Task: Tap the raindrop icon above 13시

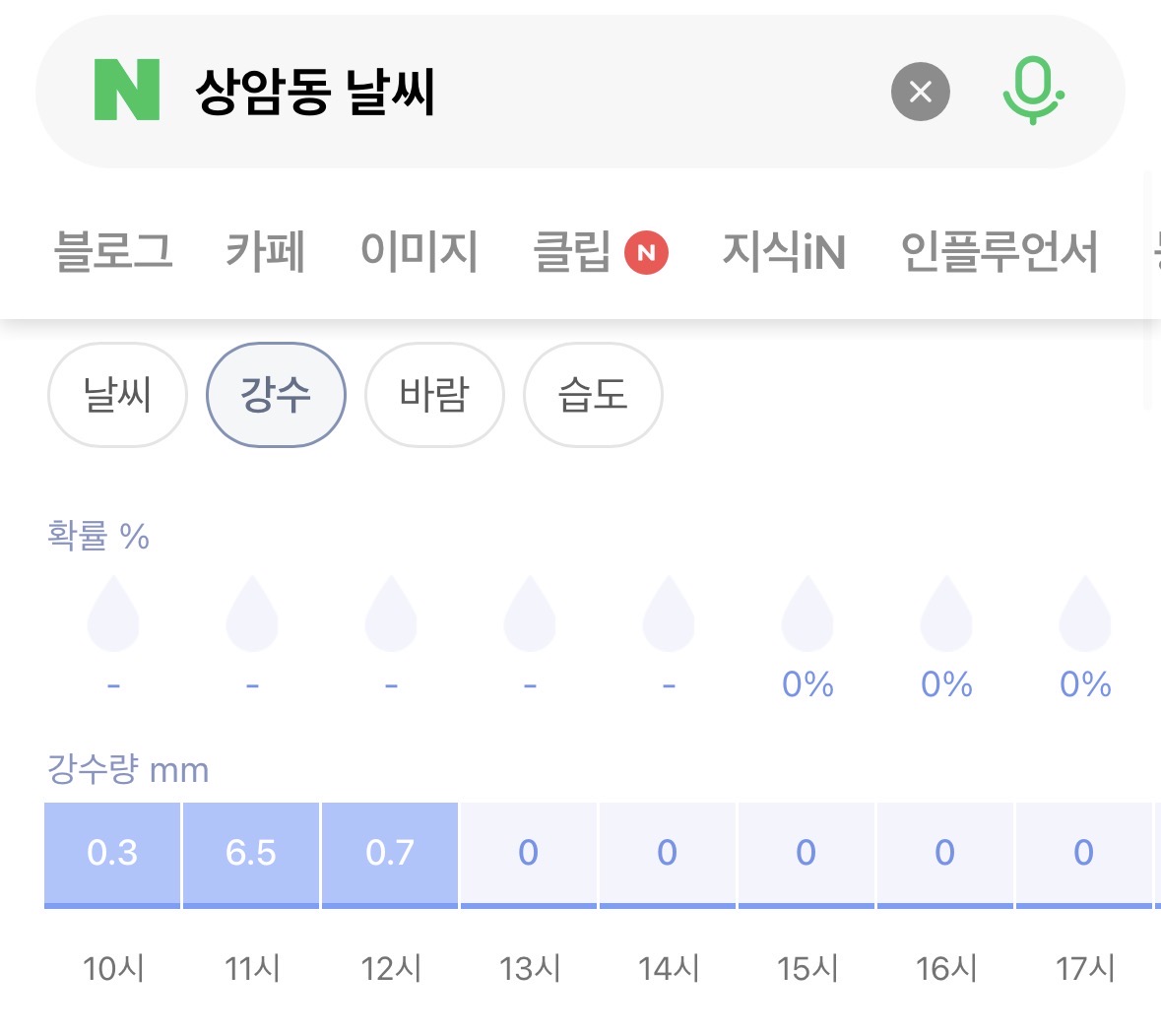Action: click(530, 614)
